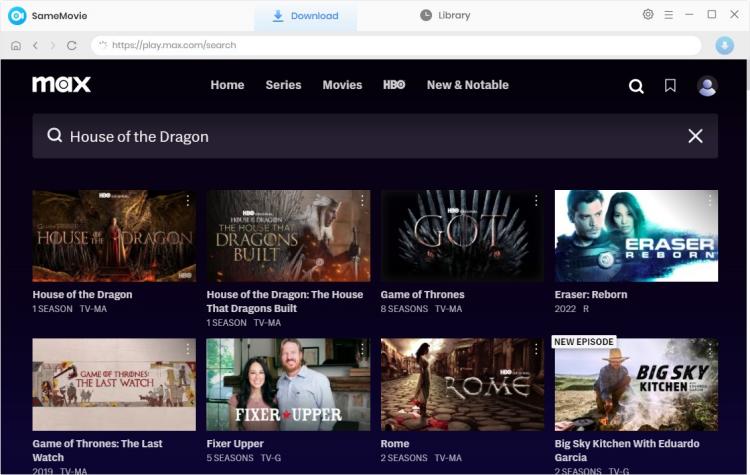Open Game of Thrones: The Last Watch thumbnail
Image resolution: width=750 pixels, height=475 pixels.
coord(114,385)
